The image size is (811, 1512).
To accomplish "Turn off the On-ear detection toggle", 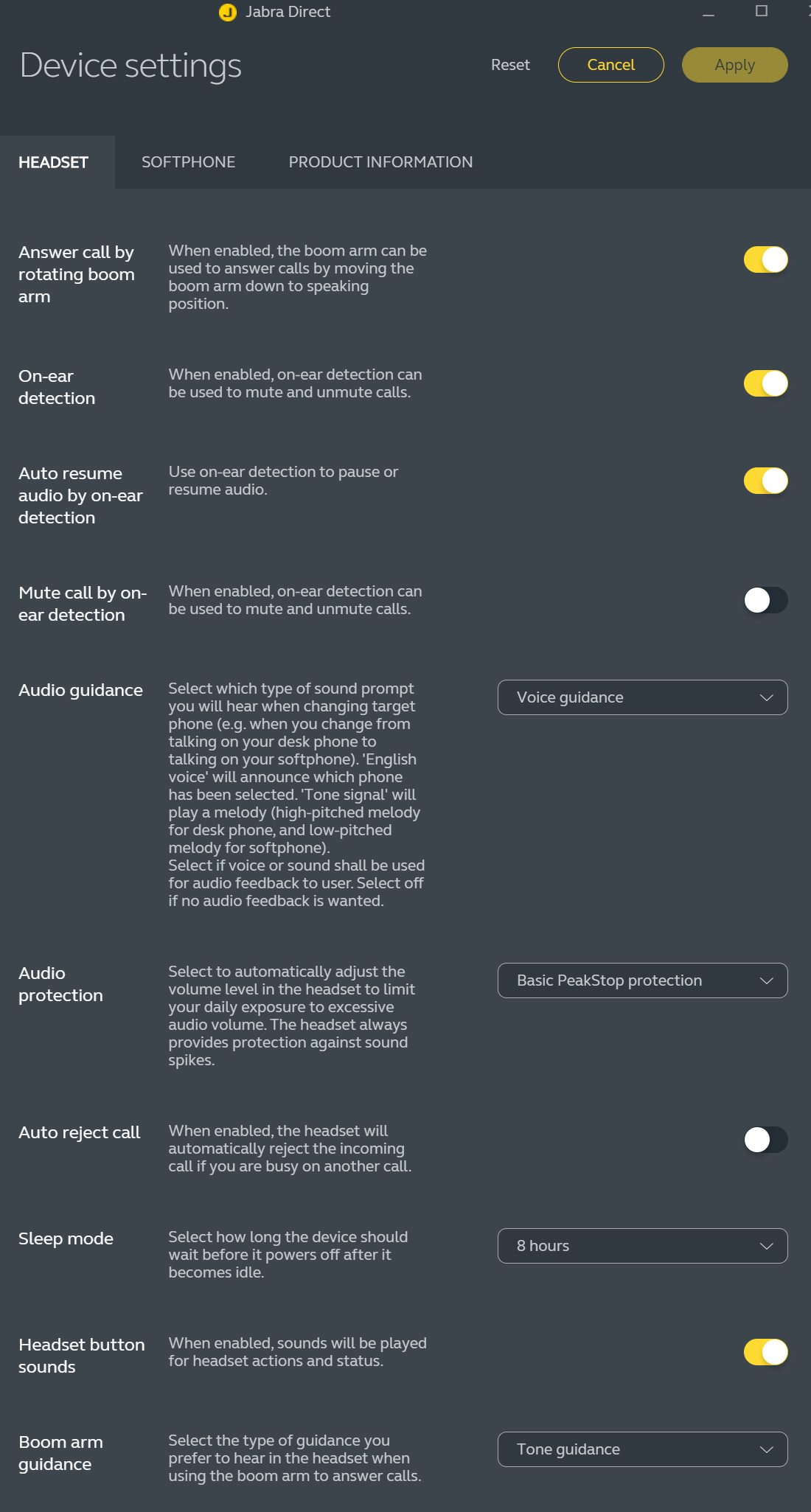I will [x=765, y=383].
